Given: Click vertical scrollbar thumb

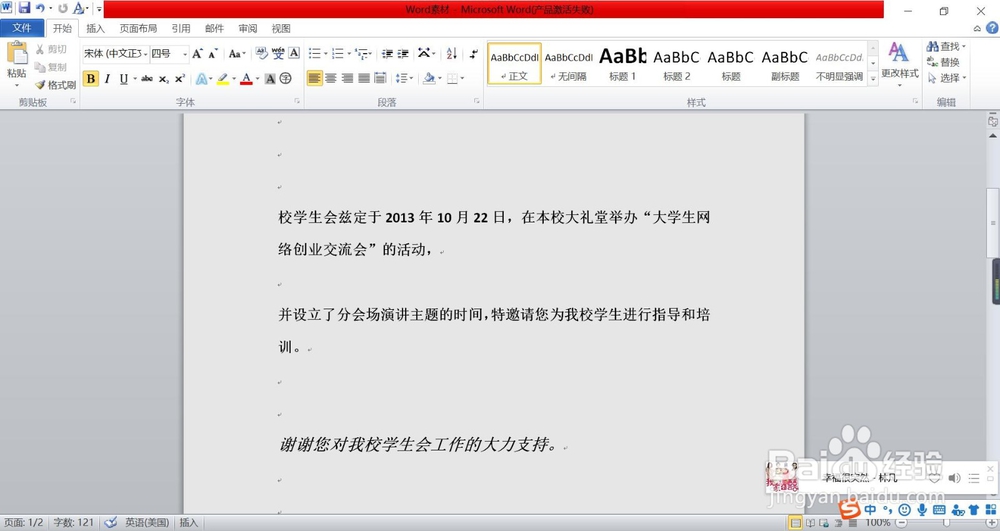Looking at the screenshot, I should click(993, 223).
